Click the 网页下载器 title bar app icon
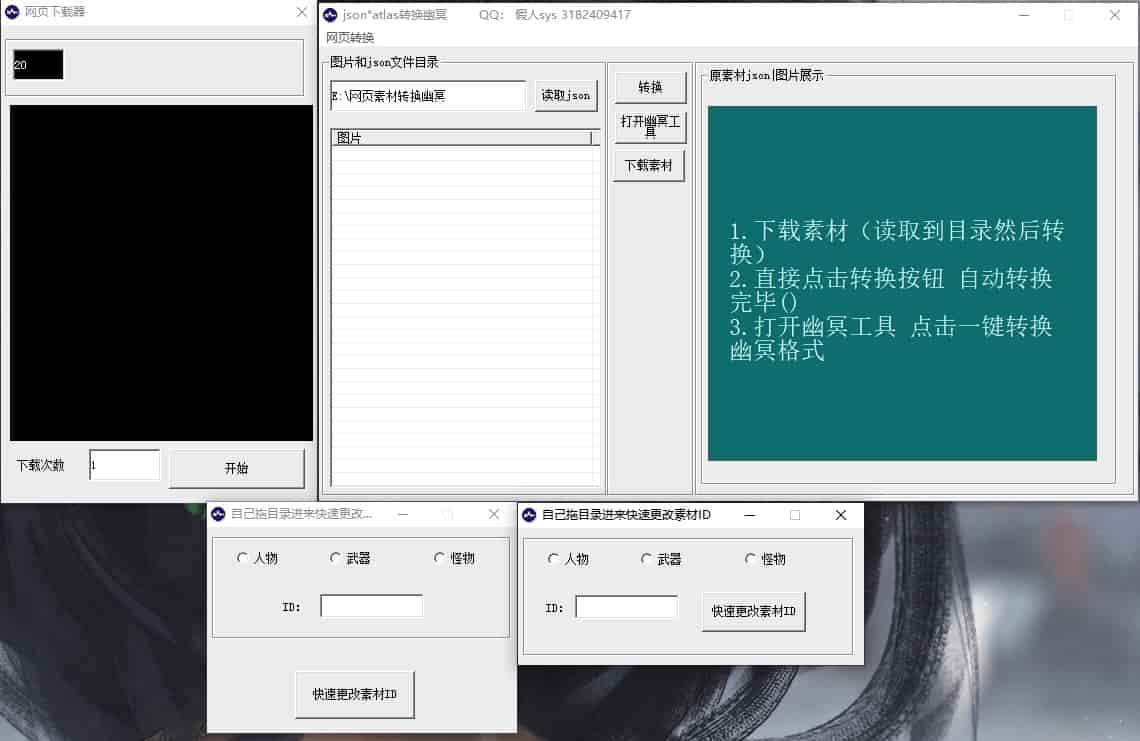 point(12,12)
